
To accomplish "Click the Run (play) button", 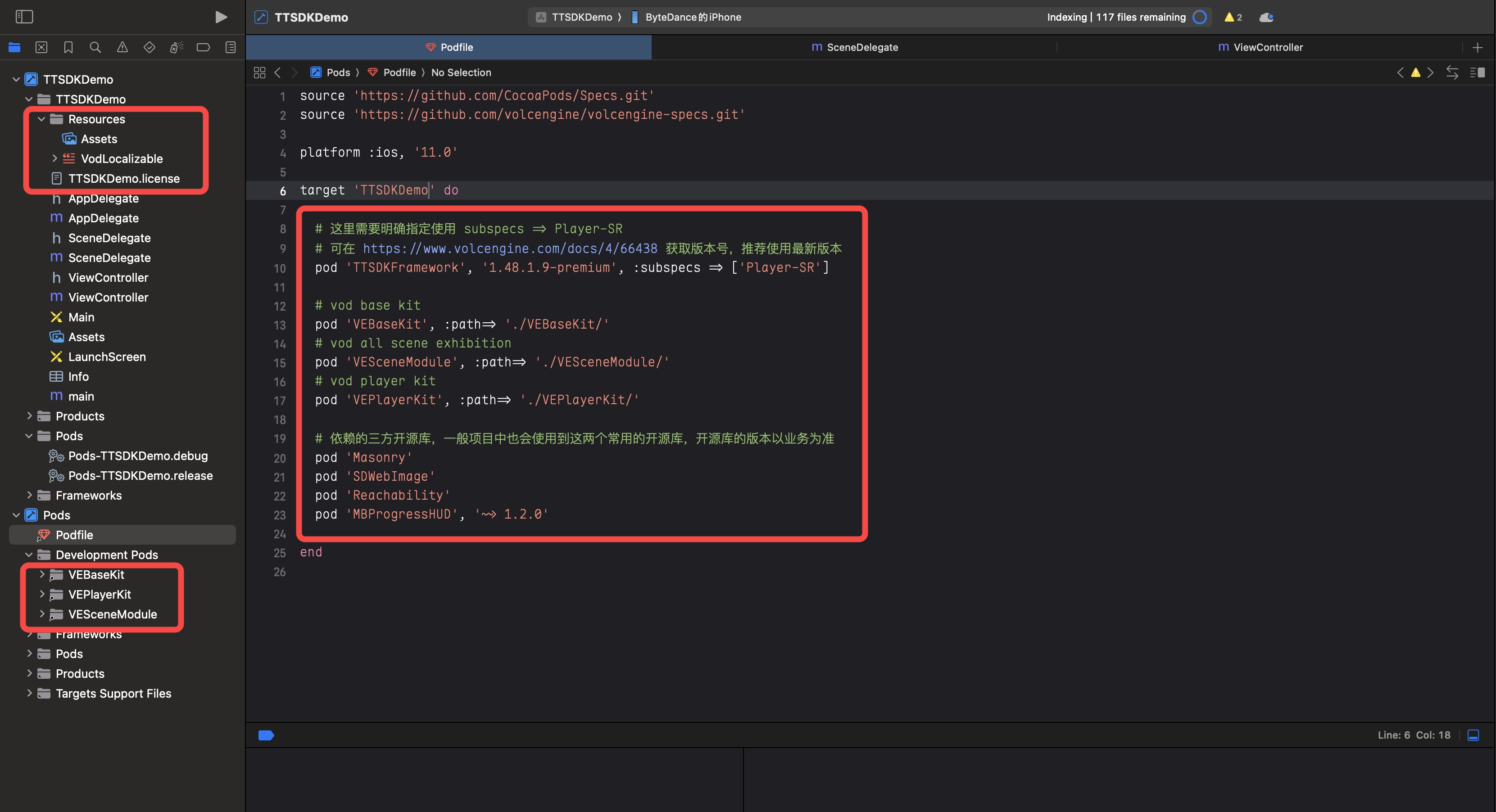I will coord(221,17).
